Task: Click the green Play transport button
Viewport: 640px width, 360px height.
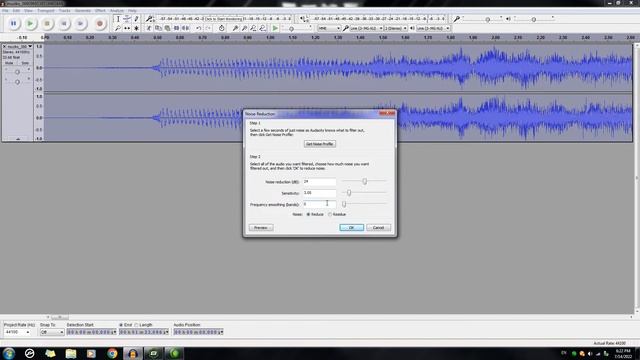Action: (30, 24)
